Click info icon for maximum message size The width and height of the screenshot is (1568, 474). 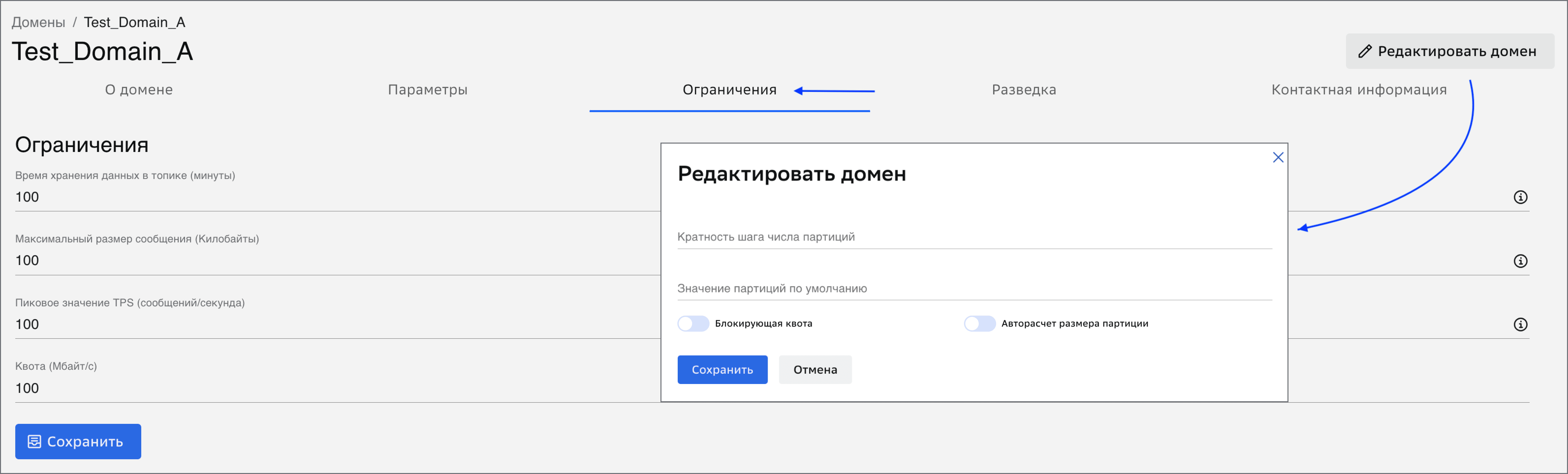(1520, 261)
